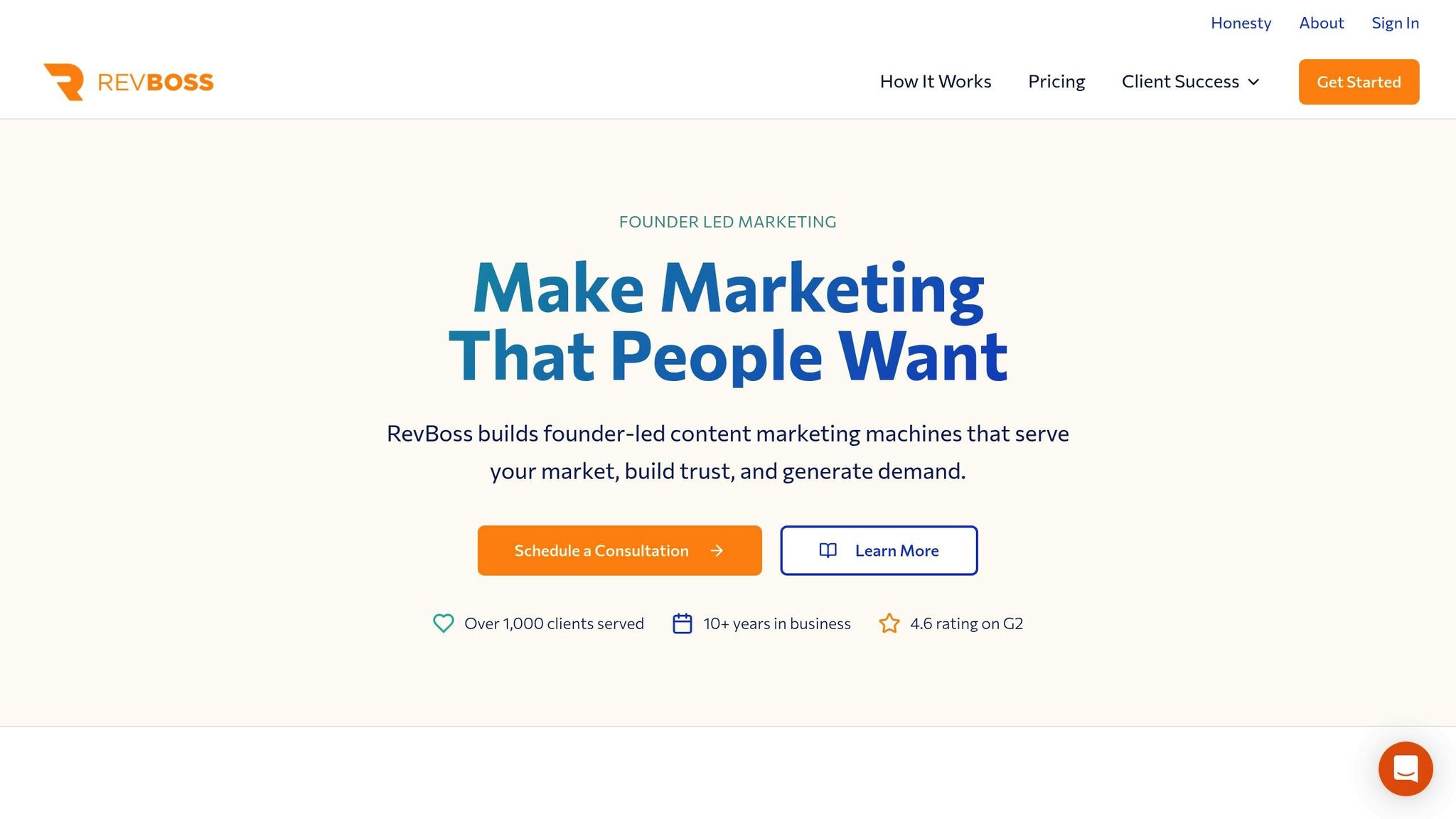Click the arrow icon on Schedule a Consultation
The width and height of the screenshot is (1456, 819).
click(x=717, y=550)
